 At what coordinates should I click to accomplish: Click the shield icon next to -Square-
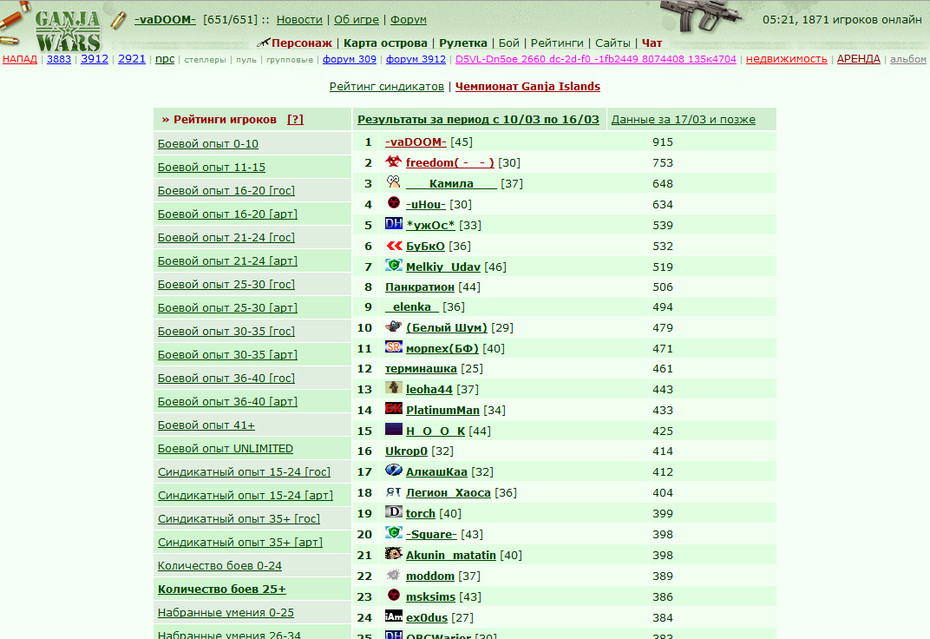(x=393, y=533)
